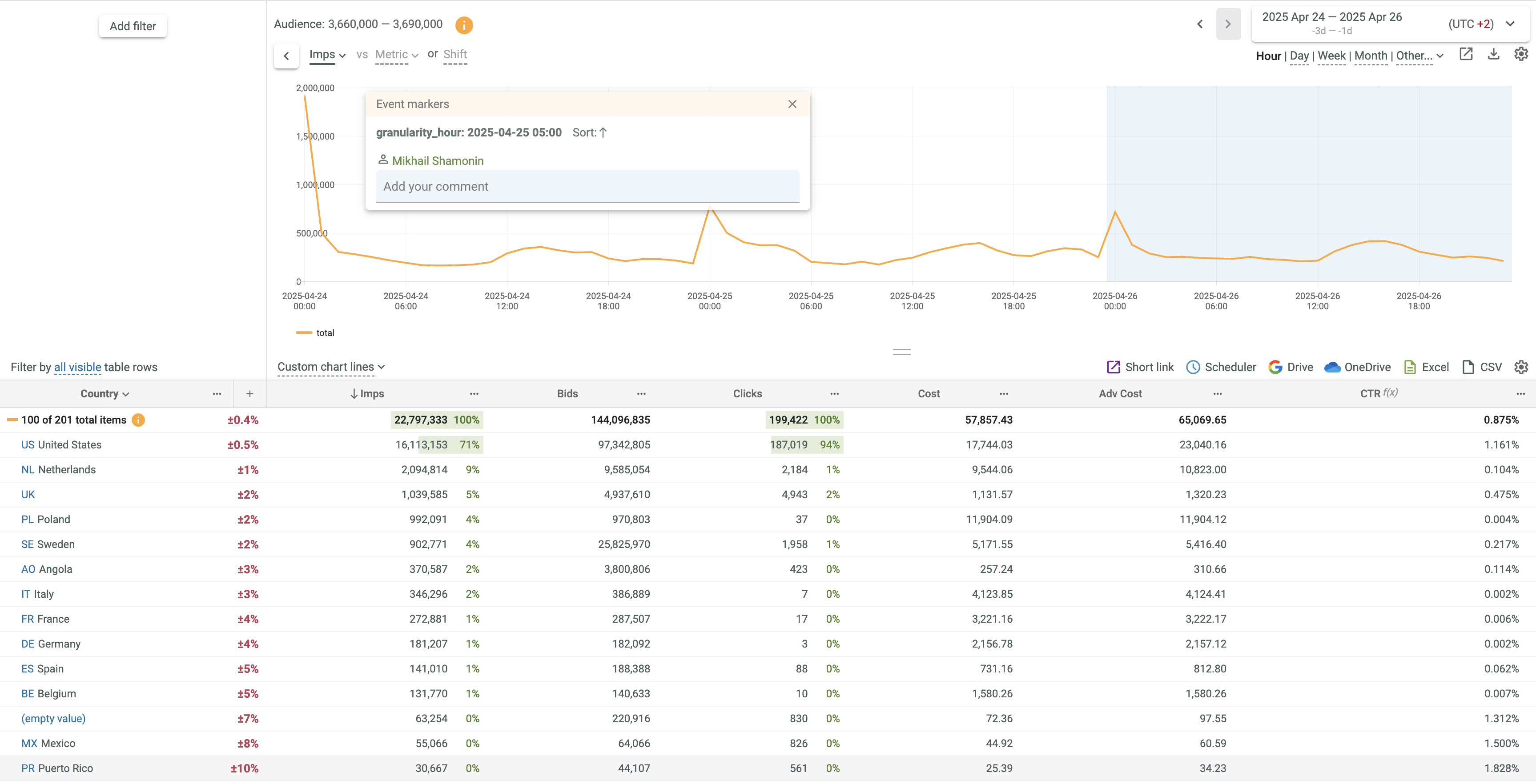Focus the Add your comment field
This screenshot has width=1536, height=784.
point(587,187)
